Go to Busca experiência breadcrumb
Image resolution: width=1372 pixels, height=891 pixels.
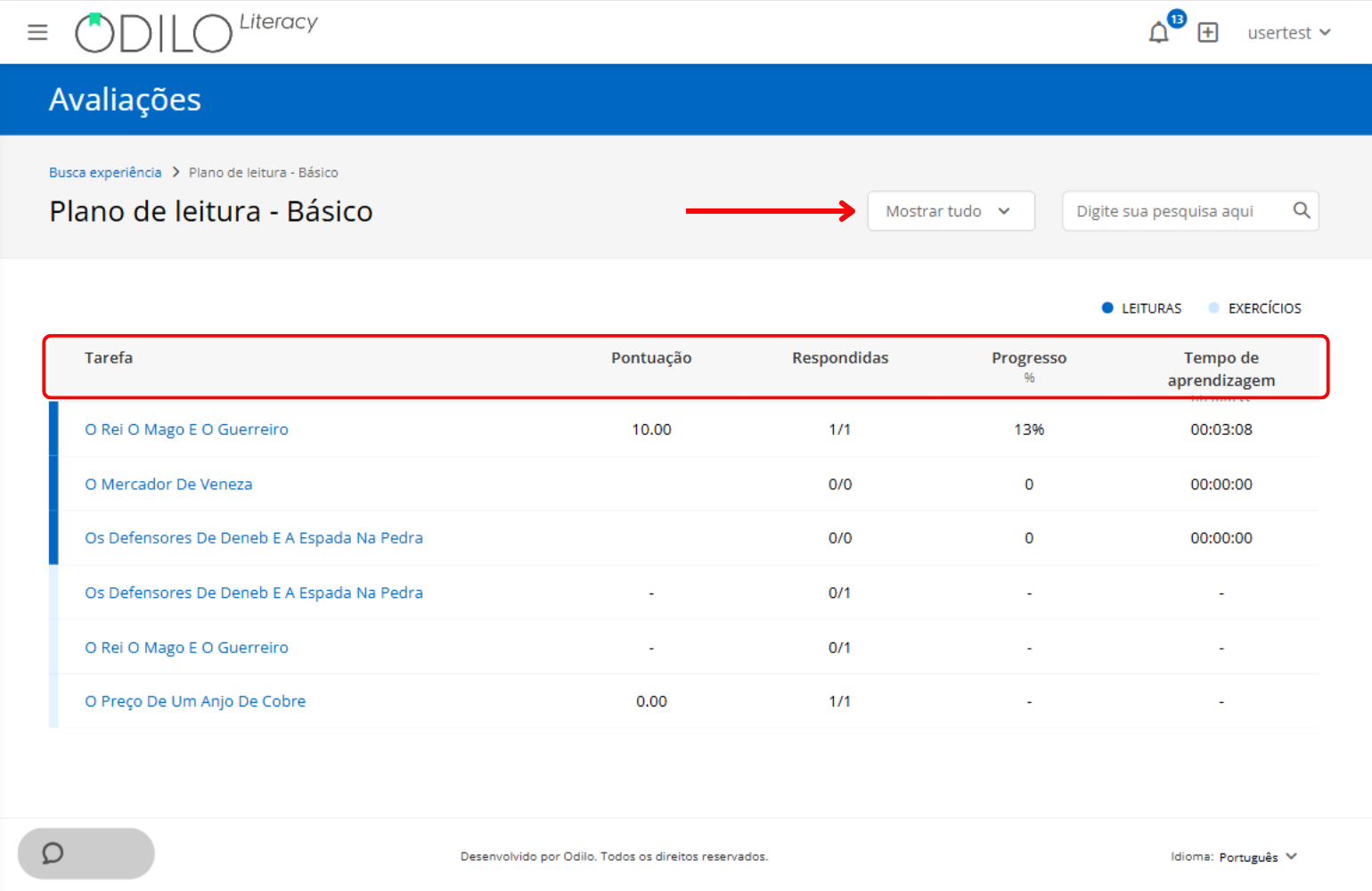[x=105, y=173]
